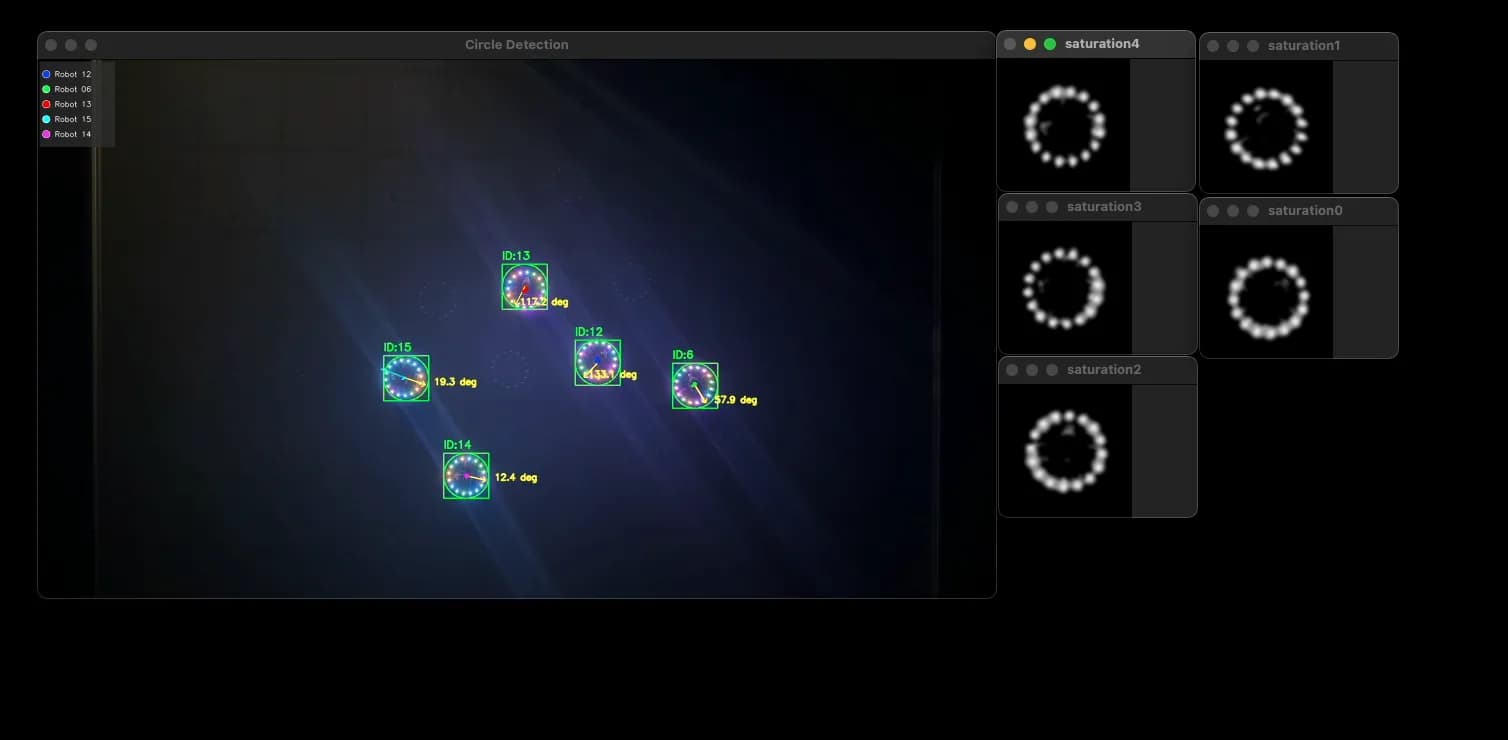Click the blue Robot 12 legend dot

(46, 74)
